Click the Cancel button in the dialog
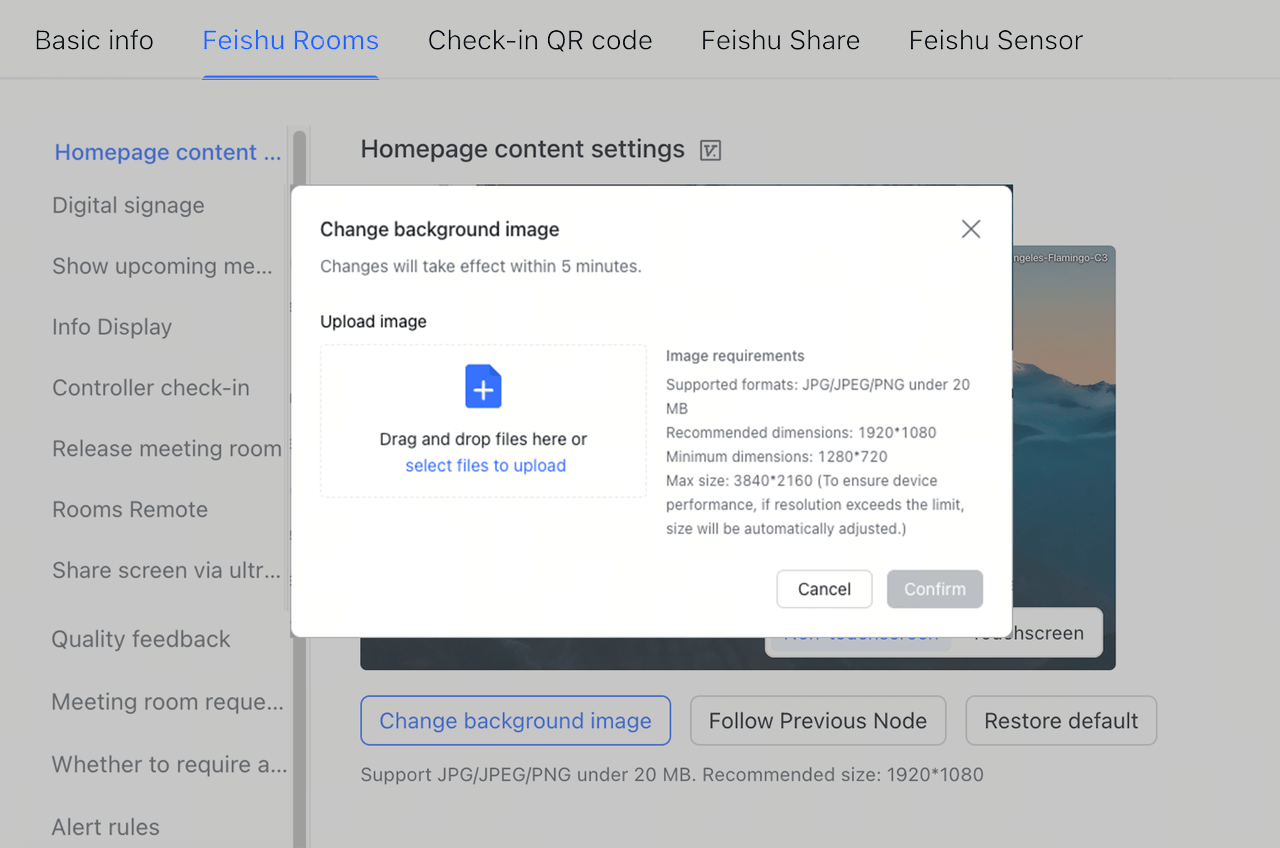The height and width of the screenshot is (848, 1280). point(824,589)
